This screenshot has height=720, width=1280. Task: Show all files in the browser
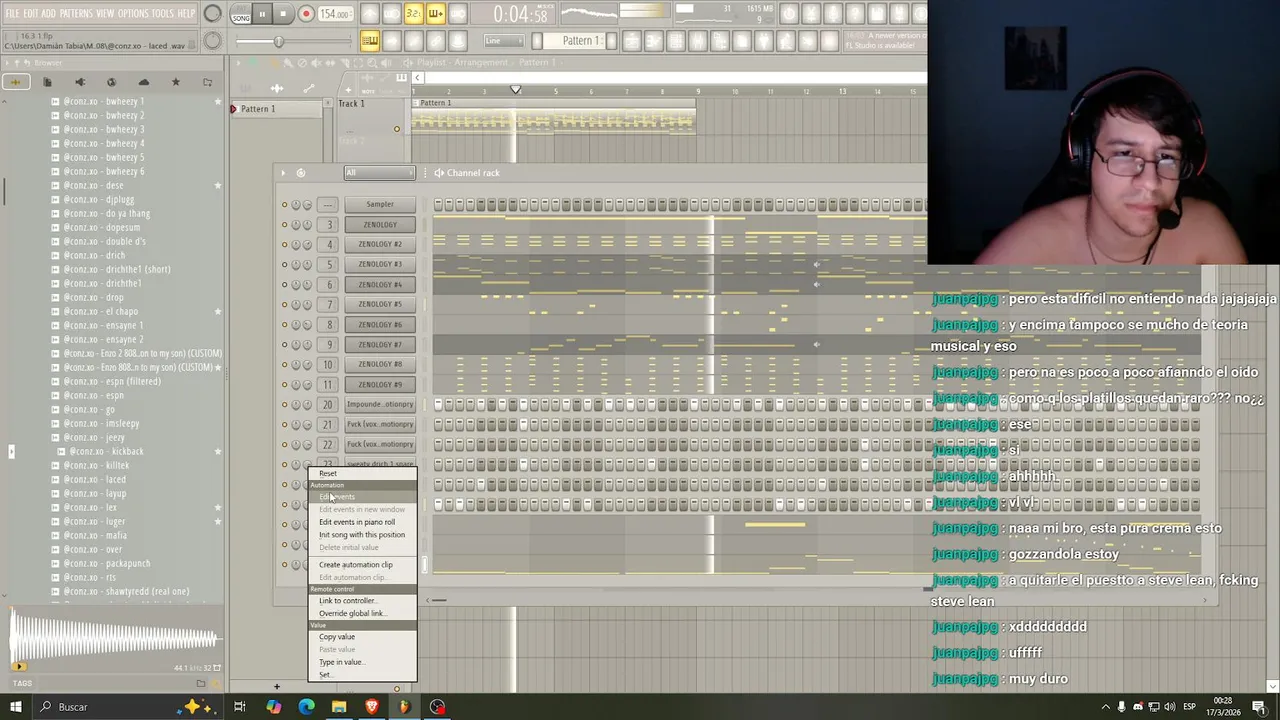point(15,82)
